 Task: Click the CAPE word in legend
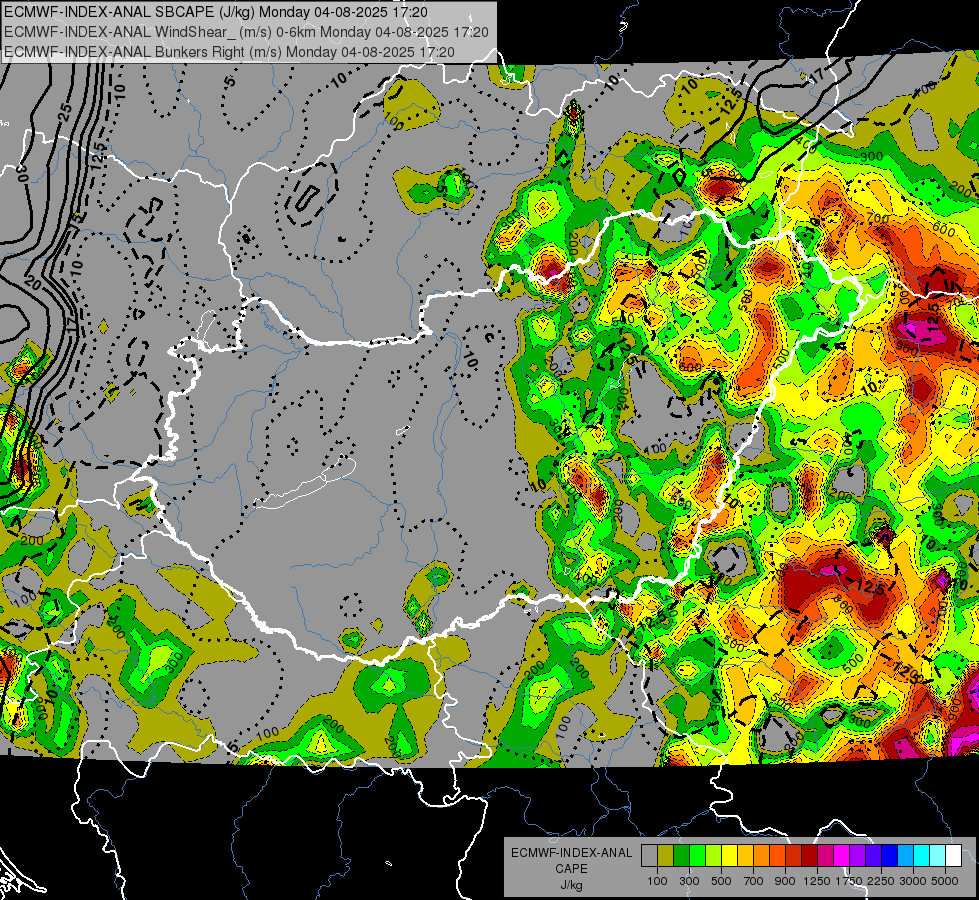point(571,869)
